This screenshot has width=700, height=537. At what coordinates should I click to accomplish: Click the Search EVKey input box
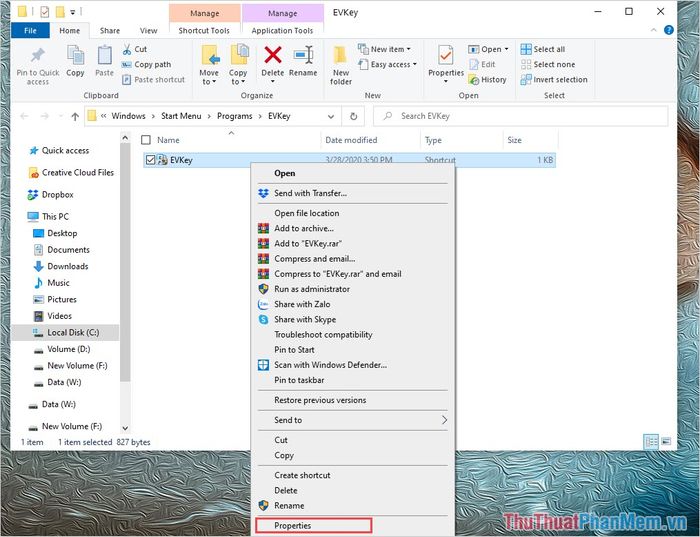(x=528, y=116)
